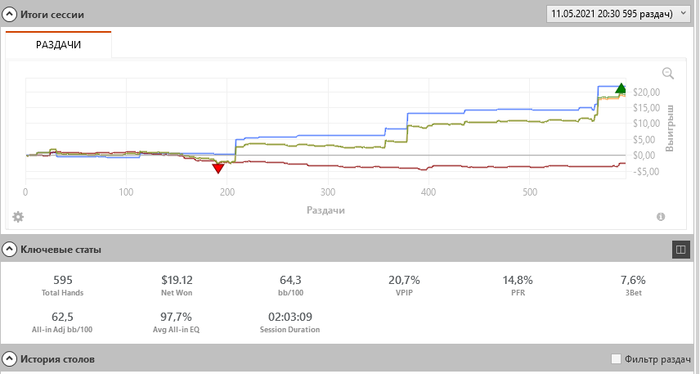Collapse the Ключевые статы section
The height and width of the screenshot is (374, 700).
pos(9,249)
